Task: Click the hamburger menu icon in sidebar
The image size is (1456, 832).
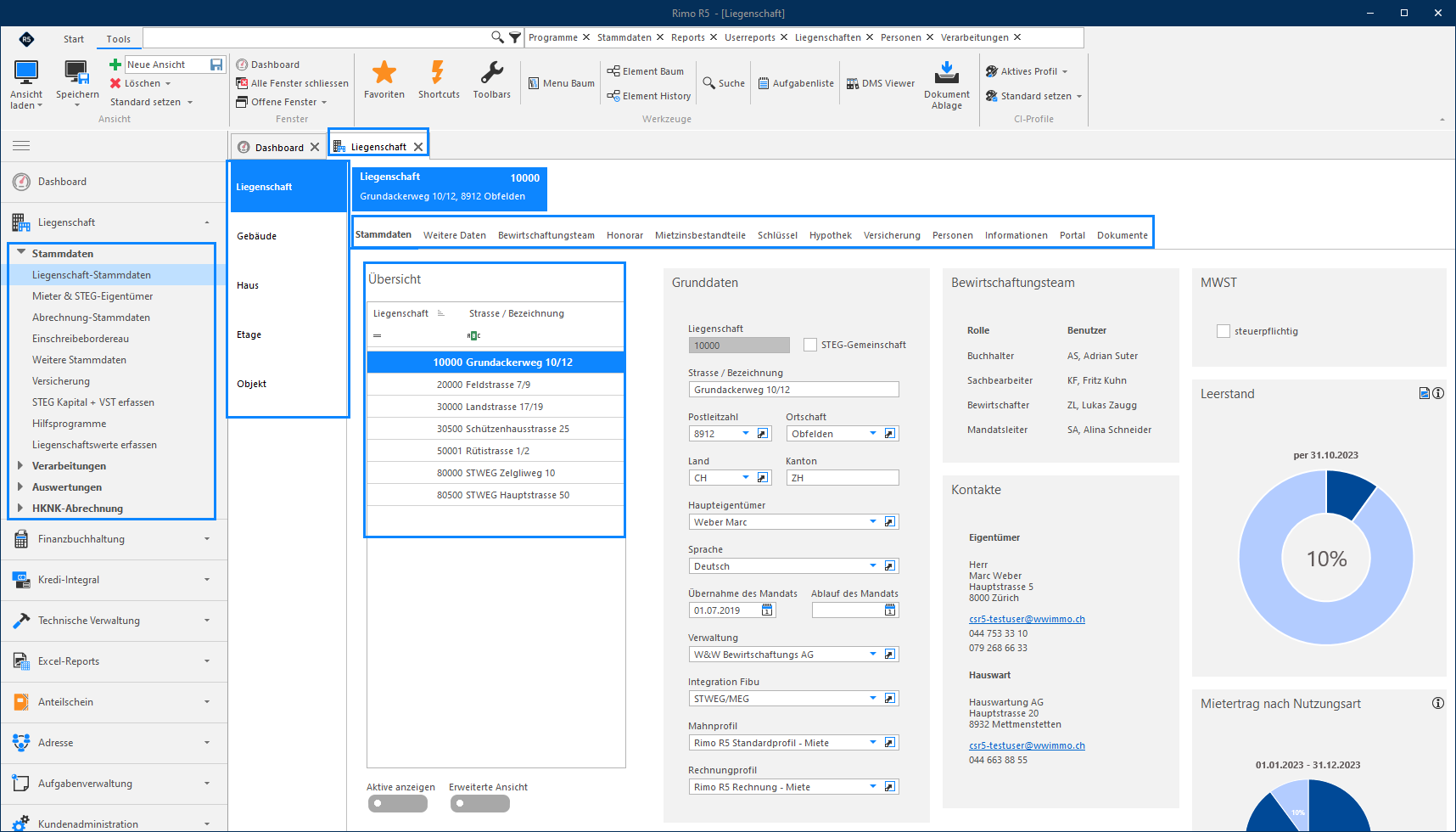Action: pyautogui.click(x=21, y=146)
